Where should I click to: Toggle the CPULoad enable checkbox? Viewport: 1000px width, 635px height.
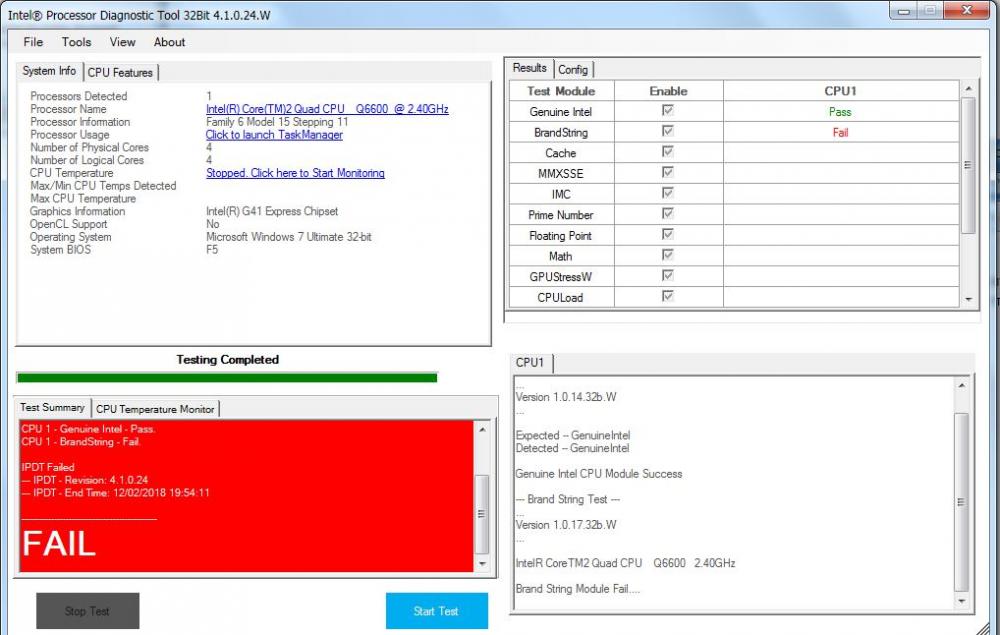pos(668,296)
